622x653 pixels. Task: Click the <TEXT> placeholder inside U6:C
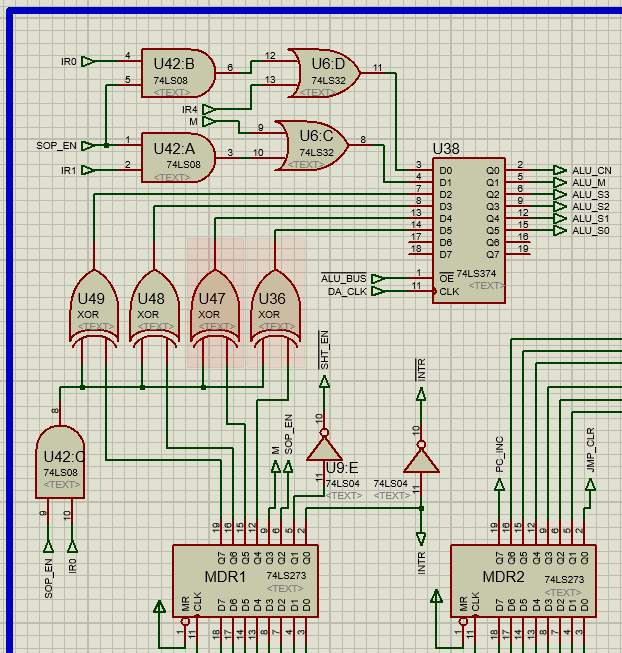tap(306, 164)
